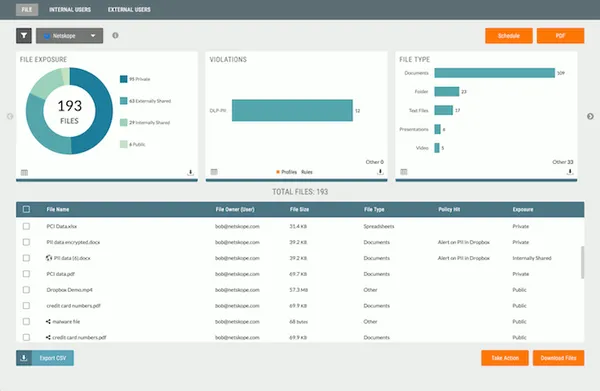Download the Violations chart
The width and height of the screenshot is (600, 391).
pos(380,172)
